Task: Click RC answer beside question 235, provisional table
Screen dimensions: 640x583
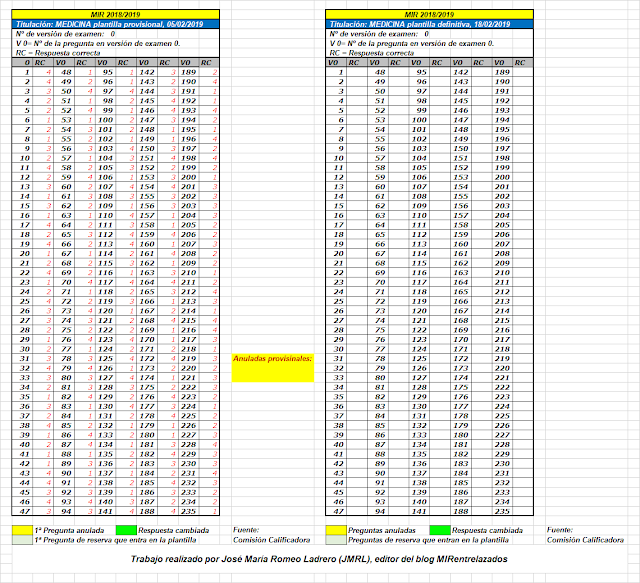Action: (x=209, y=511)
